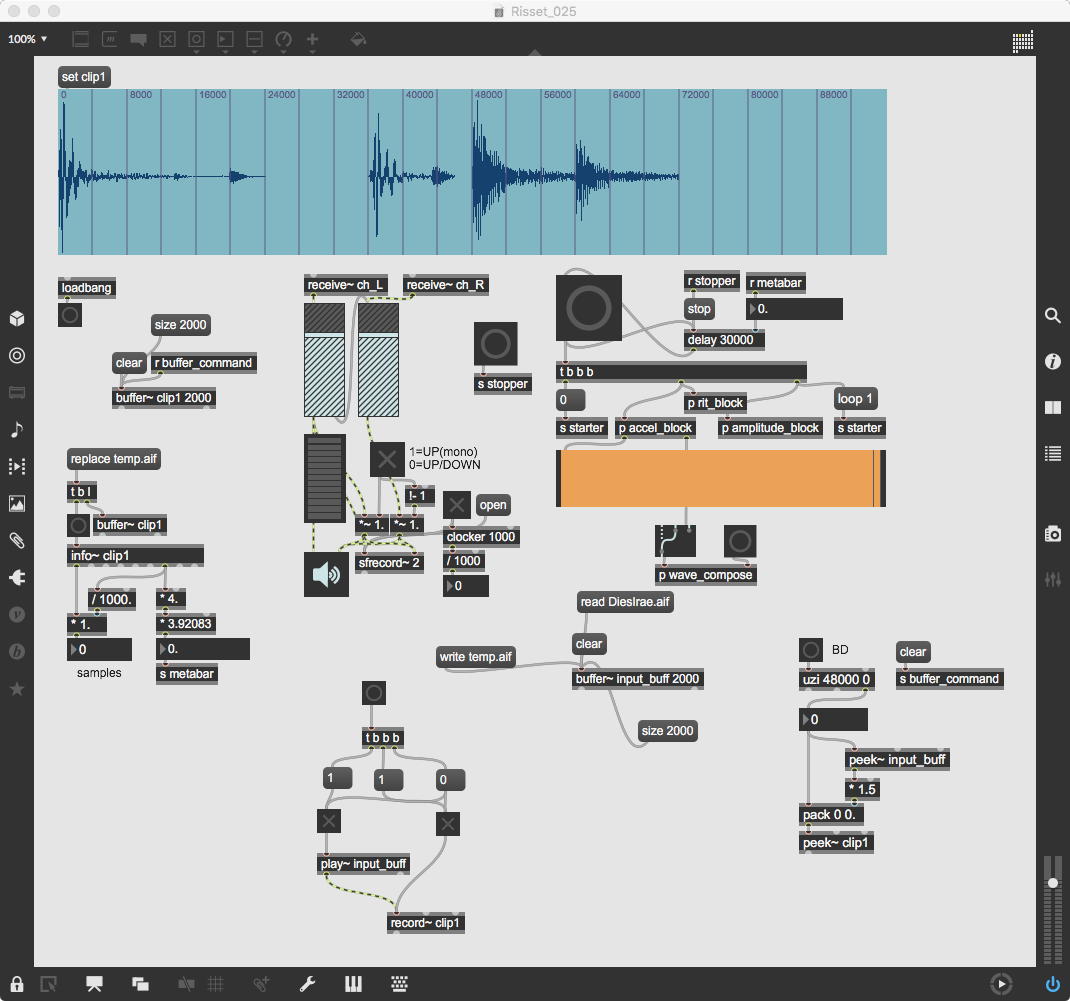Click the orange rslider range bar
The height and width of the screenshot is (1001, 1070).
click(x=721, y=478)
